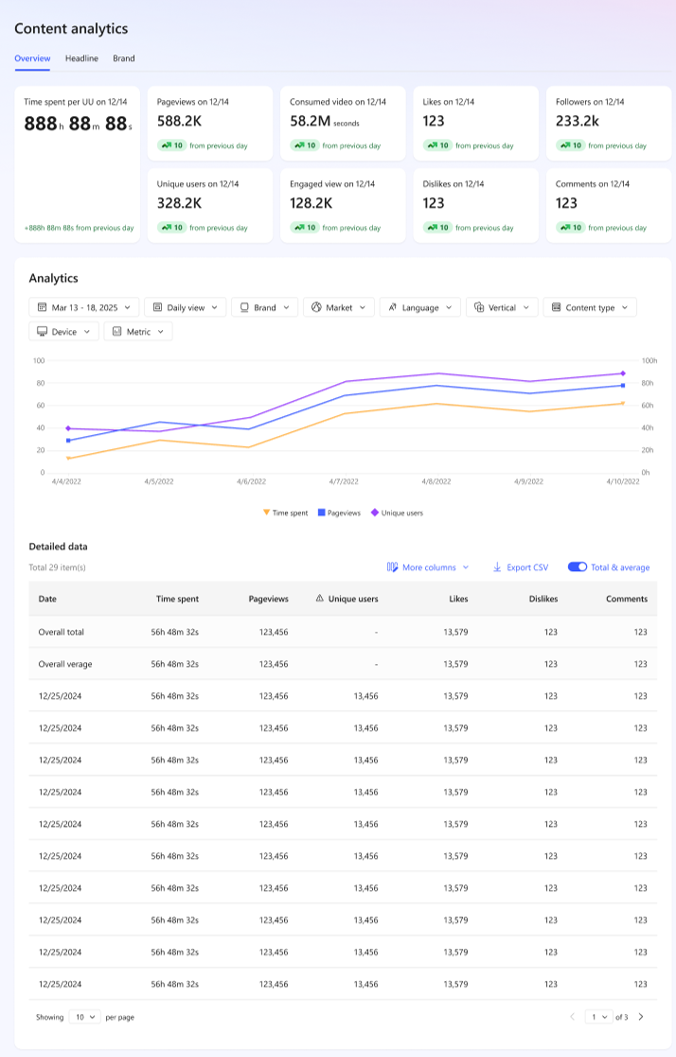This screenshot has height=1057, width=676.
Task: Open the items per page dropdown
Action: [x=84, y=1017]
